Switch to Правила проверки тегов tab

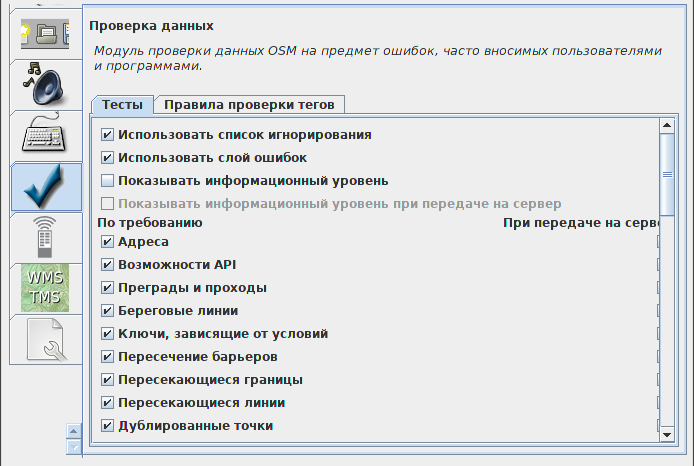[249, 105]
